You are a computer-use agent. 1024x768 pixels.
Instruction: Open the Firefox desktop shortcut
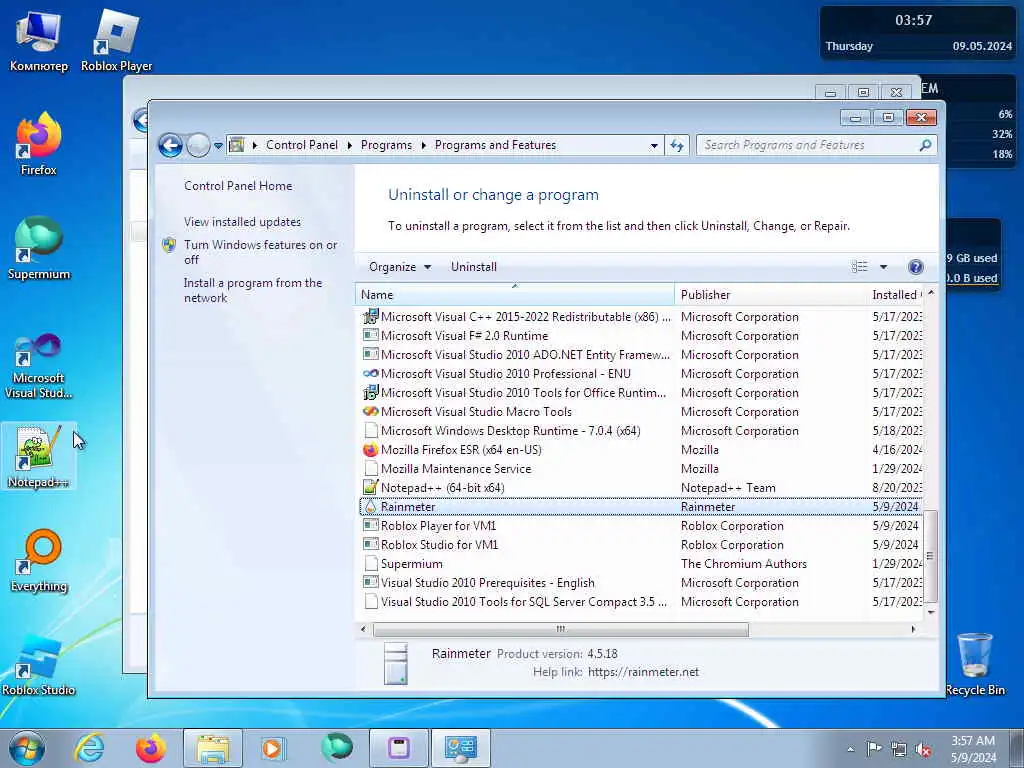[x=39, y=144]
